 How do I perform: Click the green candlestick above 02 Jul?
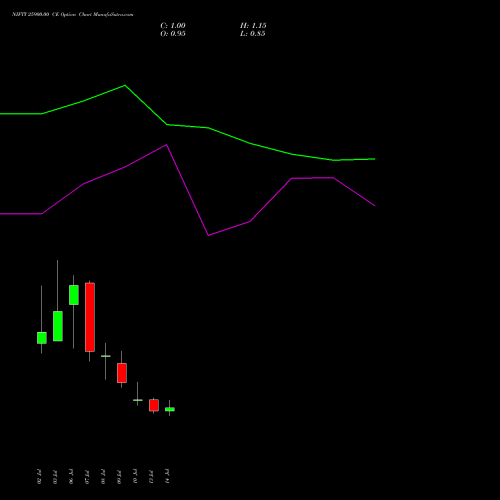pyautogui.click(x=42, y=338)
